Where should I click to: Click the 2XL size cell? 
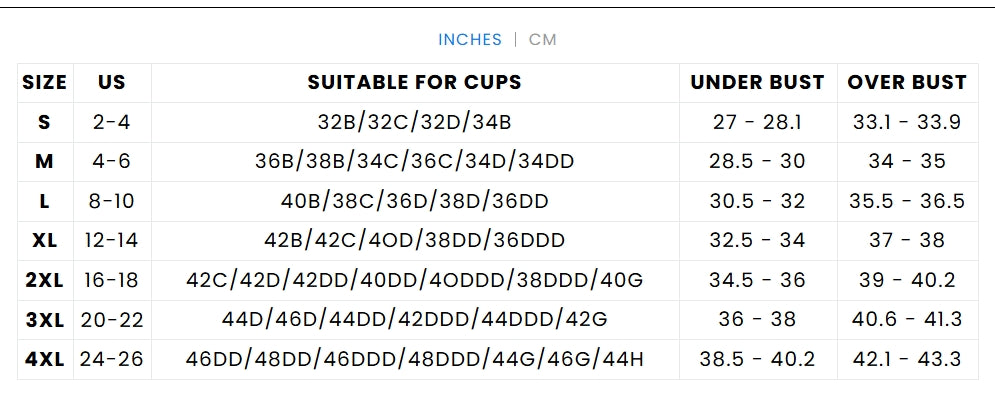pos(44,280)
